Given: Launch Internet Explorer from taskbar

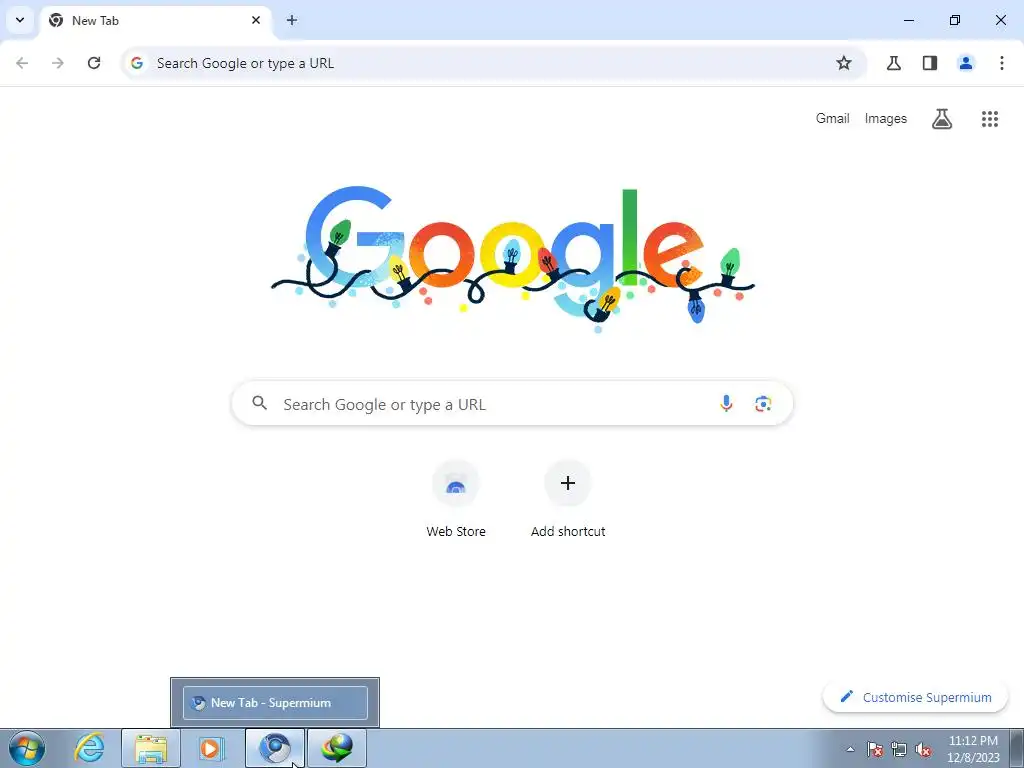Looking at the screenshot, I should [x=89, y=748].
